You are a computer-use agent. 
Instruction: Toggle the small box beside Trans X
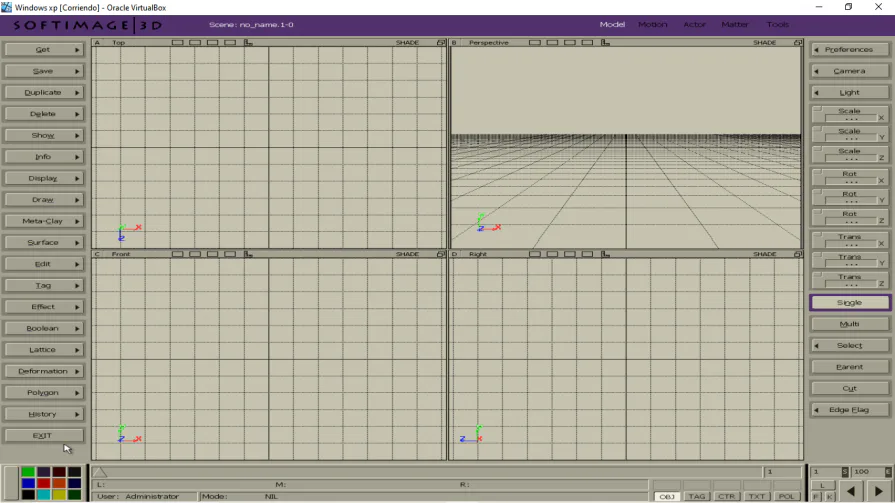click(x=817, y=235)
